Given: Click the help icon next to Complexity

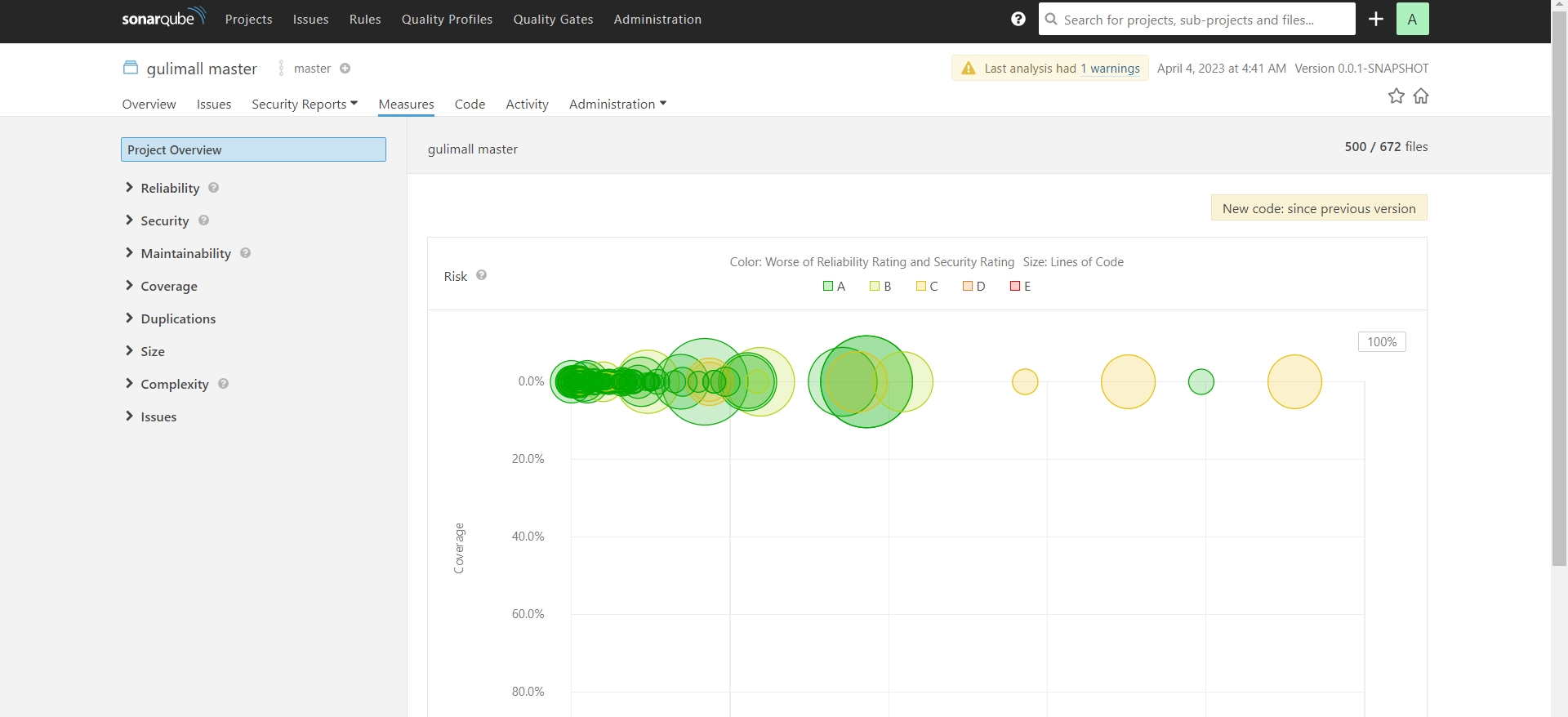Looking at the screenshot, I should (224, 384).
